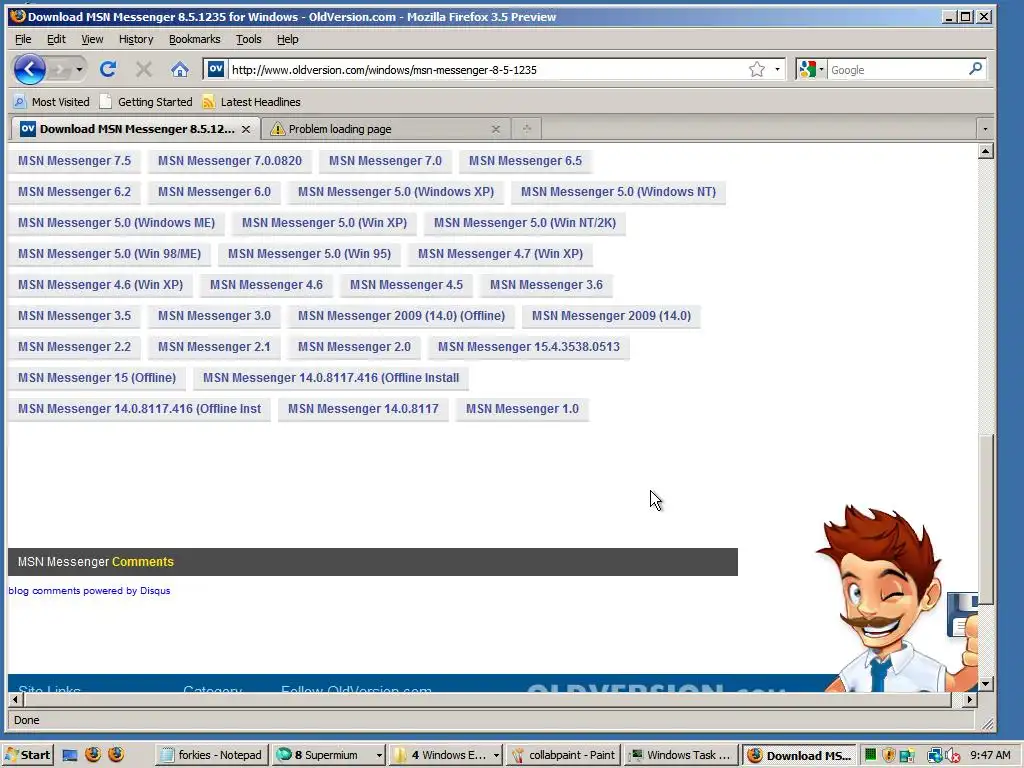Close the Download MSN Messenger tab
The image size is (1024, 768).
(x=246, y=129)
